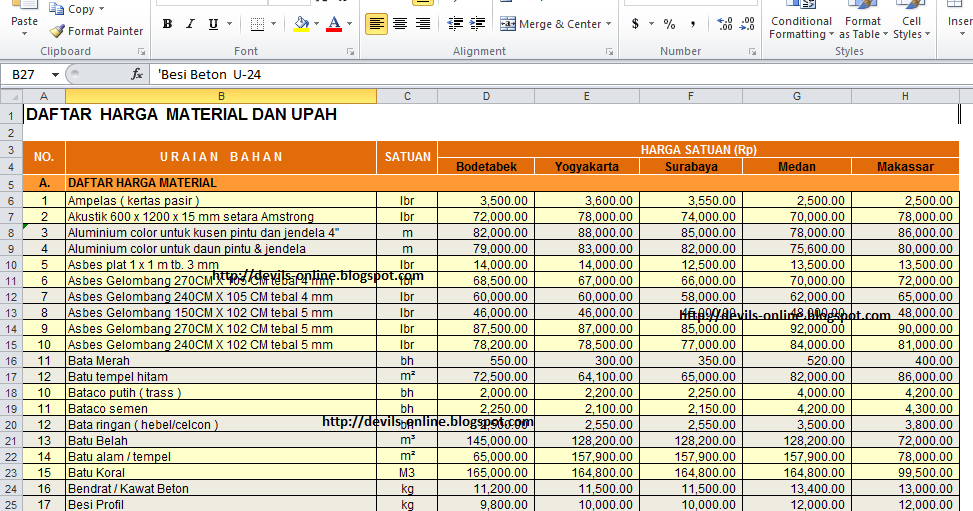
Task: Select the Makassar column heading cell
Action: (x=905, y=166)
